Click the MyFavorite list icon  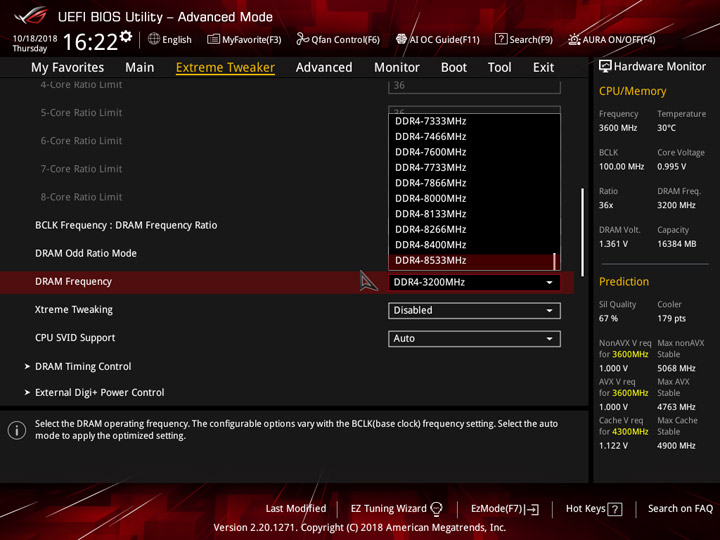(x=213, y=39)
